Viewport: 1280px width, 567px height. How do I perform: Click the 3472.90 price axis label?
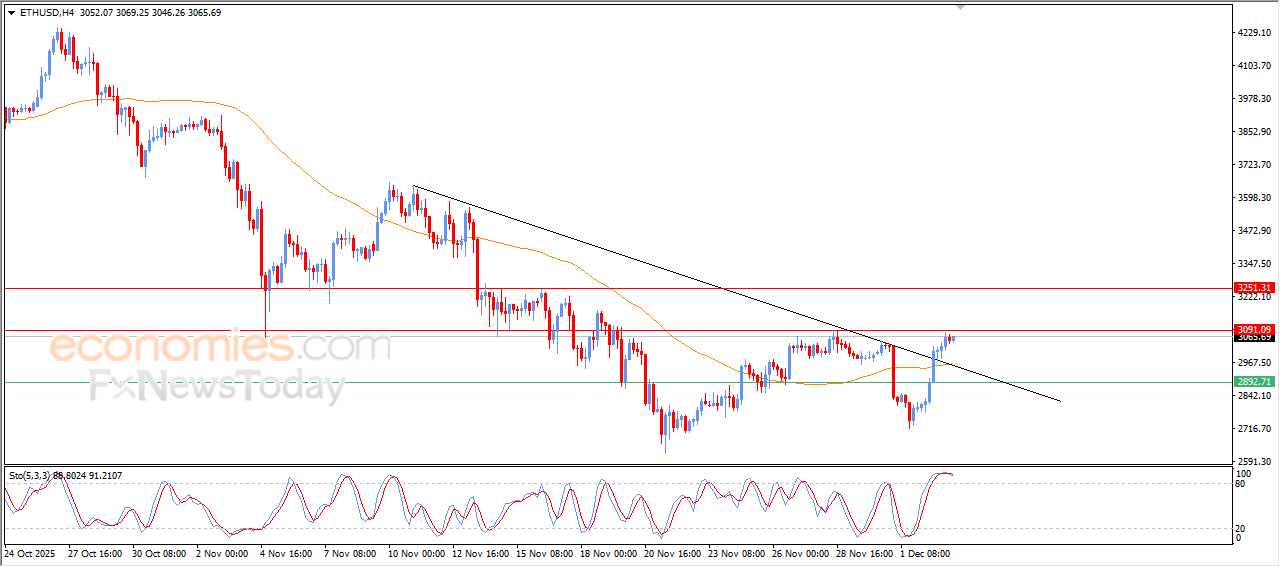[1254, 231]
